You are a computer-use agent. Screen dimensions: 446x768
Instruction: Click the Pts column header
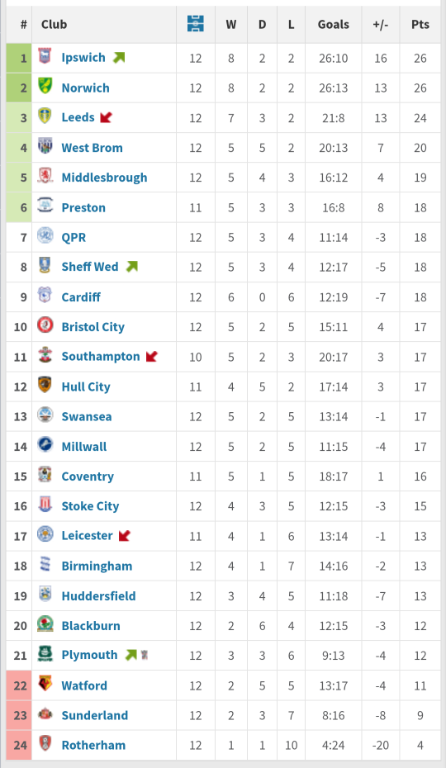[x=420, y=24]
